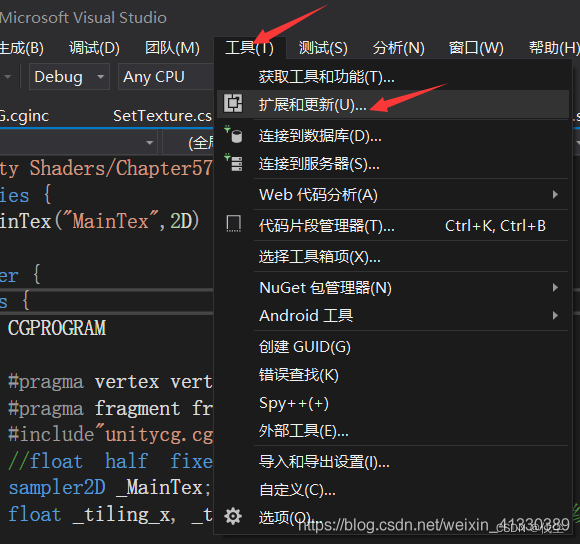Click the CGPROGRAM code line

[x=57, y=328]
